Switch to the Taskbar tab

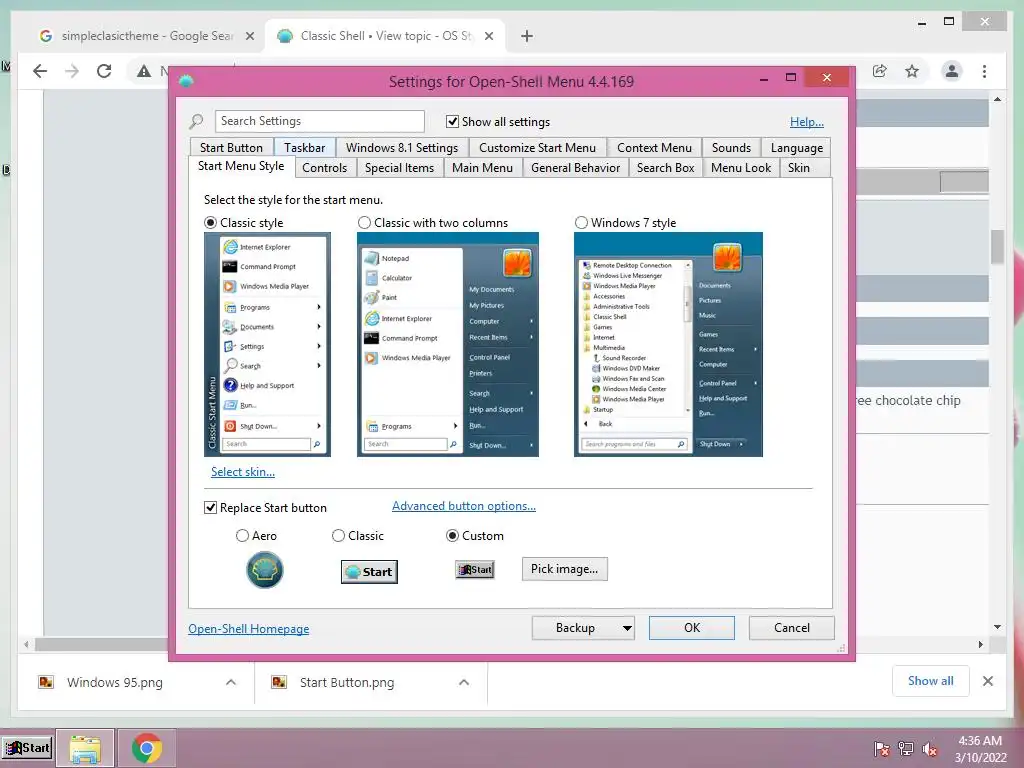tap(304, 148)
